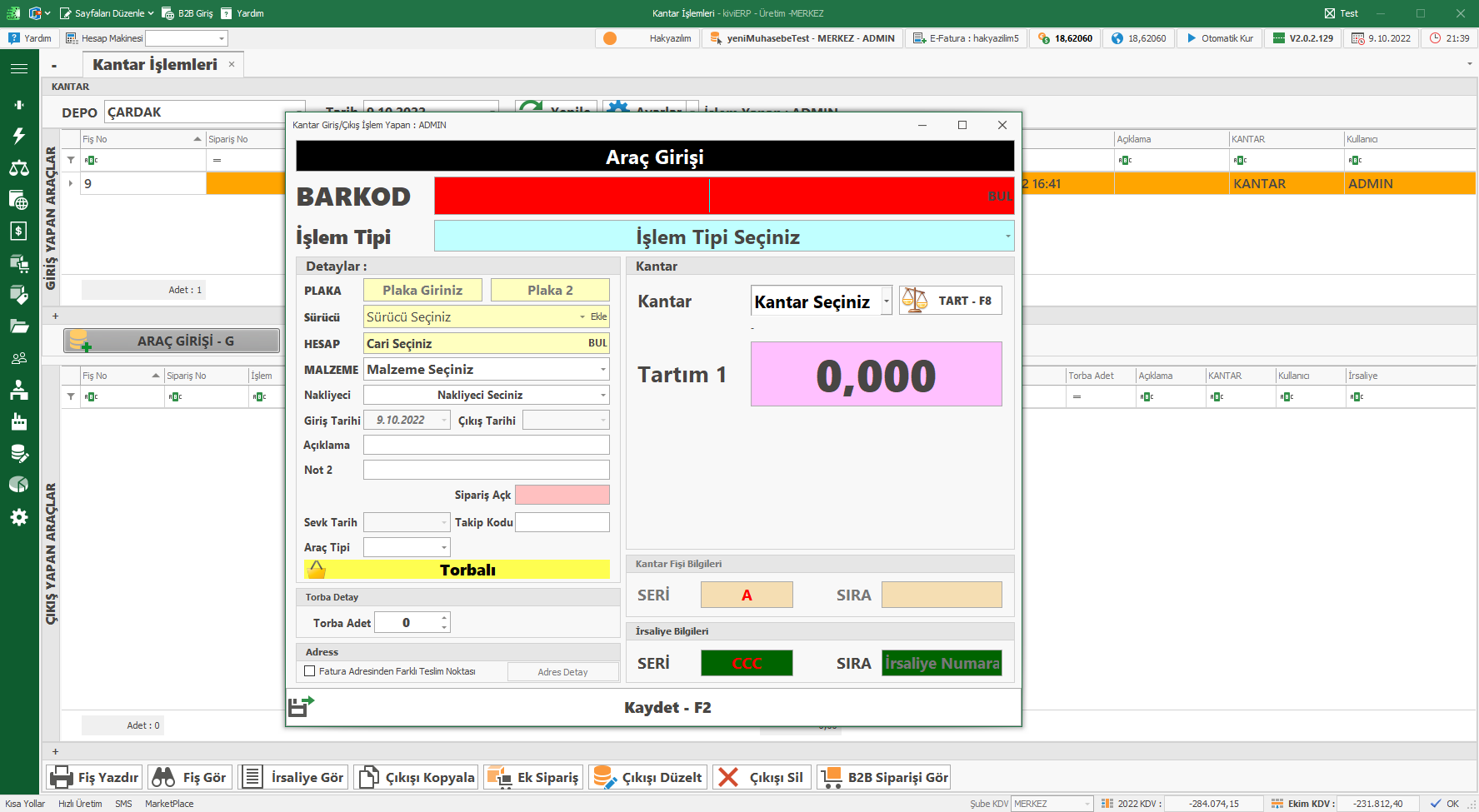Open the hamburger menu in sidebar

18,68
